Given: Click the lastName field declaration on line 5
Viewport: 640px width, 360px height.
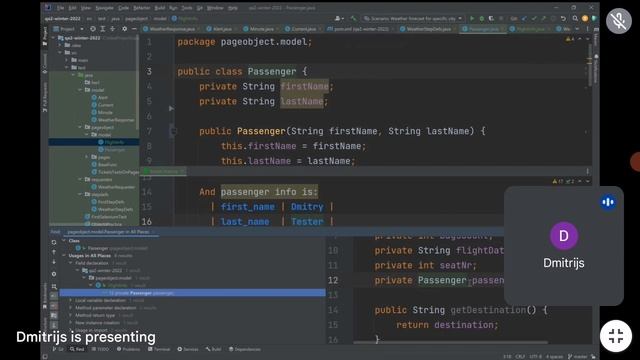Looking at the screenshot, I should click(302, 101).
